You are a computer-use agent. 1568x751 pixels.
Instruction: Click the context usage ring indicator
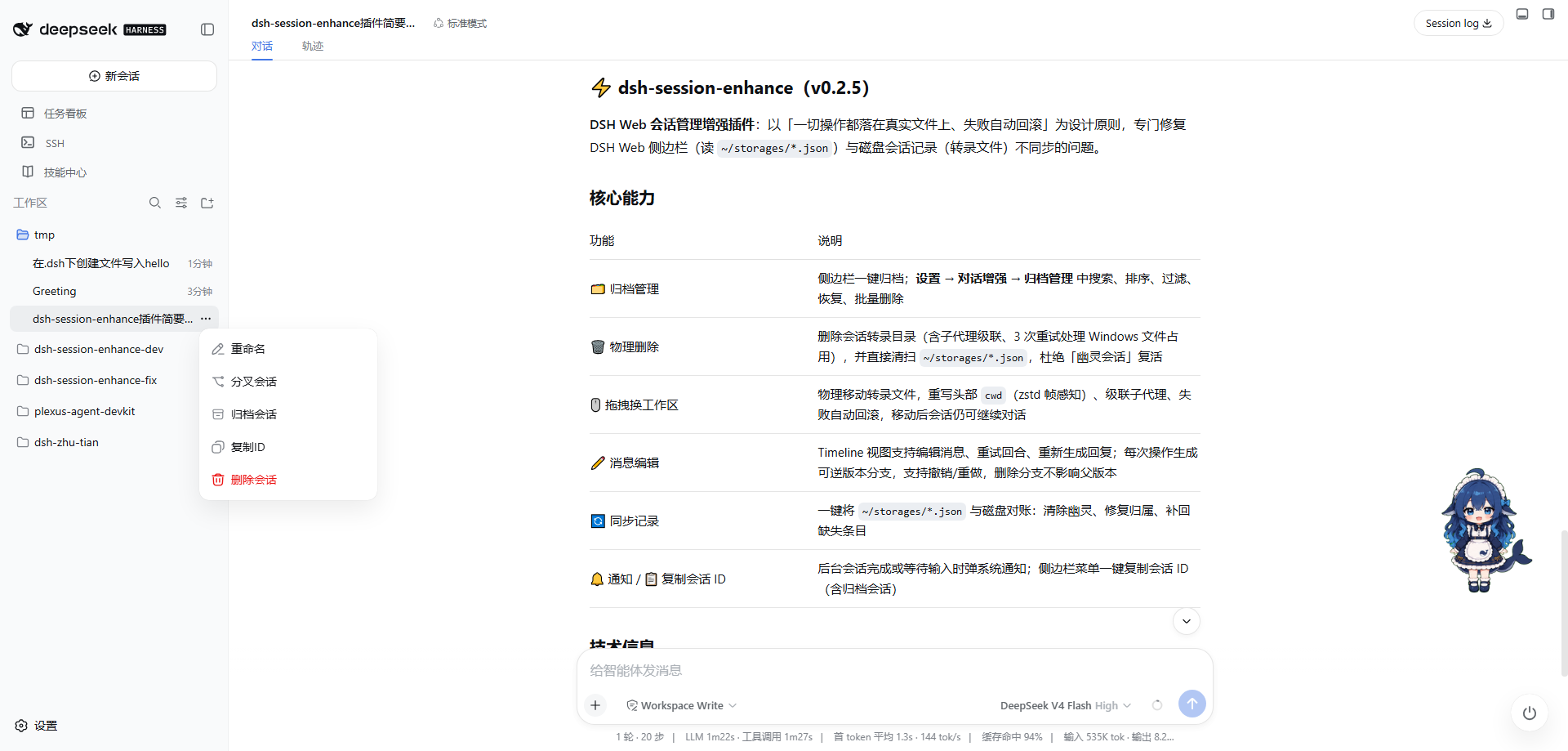[1157, 705]
